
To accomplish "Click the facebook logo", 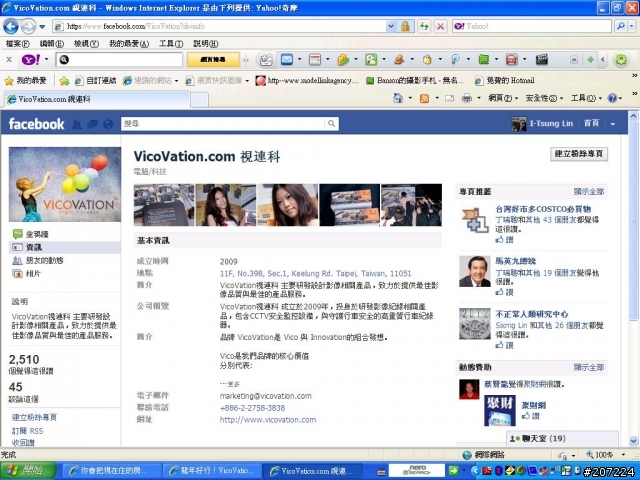I will [x=36, y=124].
